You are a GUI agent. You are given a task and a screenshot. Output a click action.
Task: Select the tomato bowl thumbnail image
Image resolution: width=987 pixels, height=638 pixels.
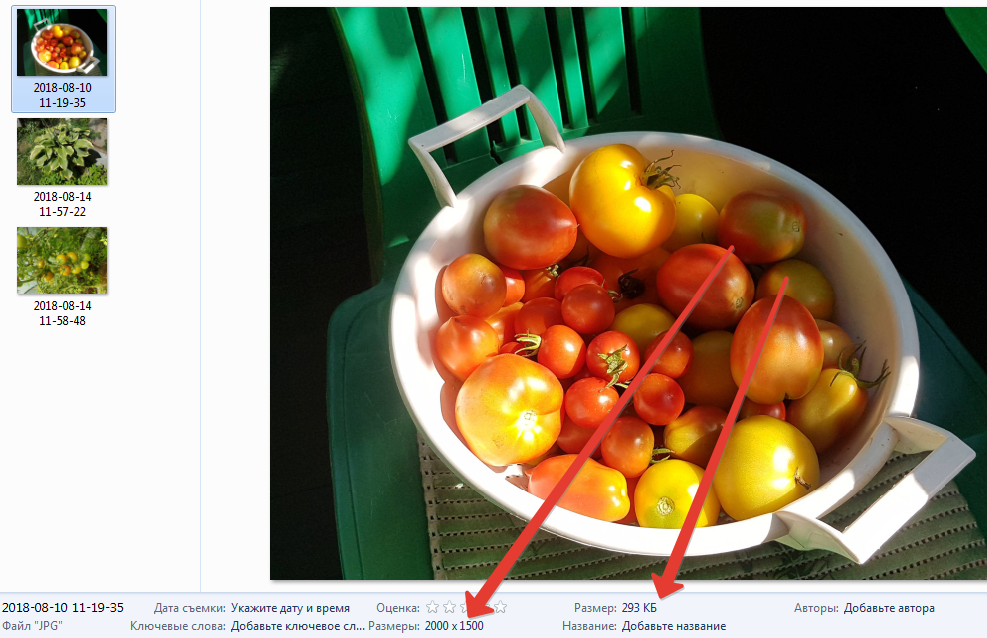point(62,42)
